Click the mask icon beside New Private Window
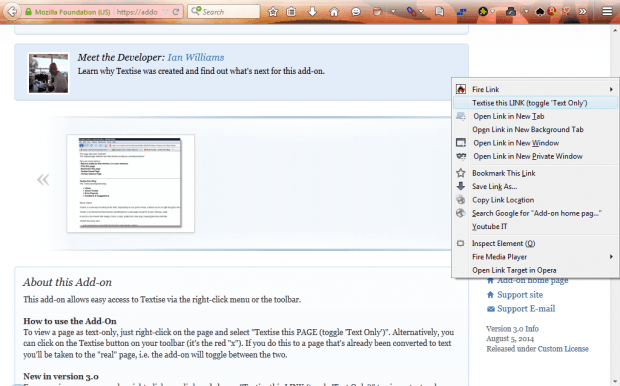620x386 pixels. click(461, 156)
